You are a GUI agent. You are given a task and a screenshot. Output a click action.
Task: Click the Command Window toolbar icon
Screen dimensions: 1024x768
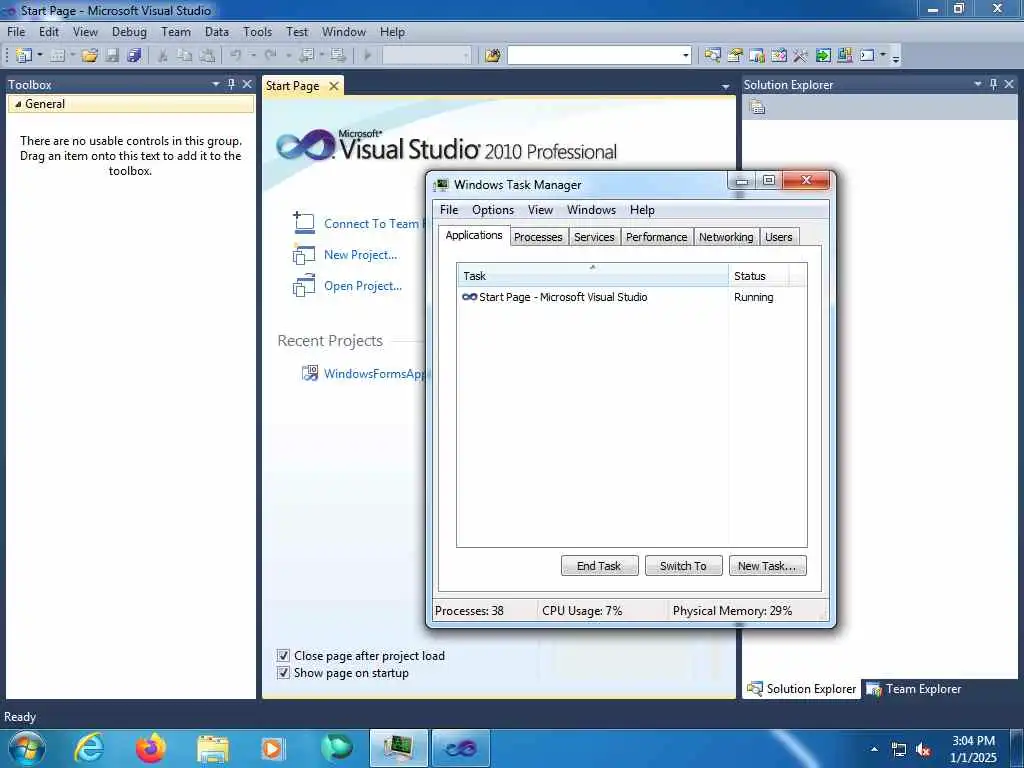867,56
